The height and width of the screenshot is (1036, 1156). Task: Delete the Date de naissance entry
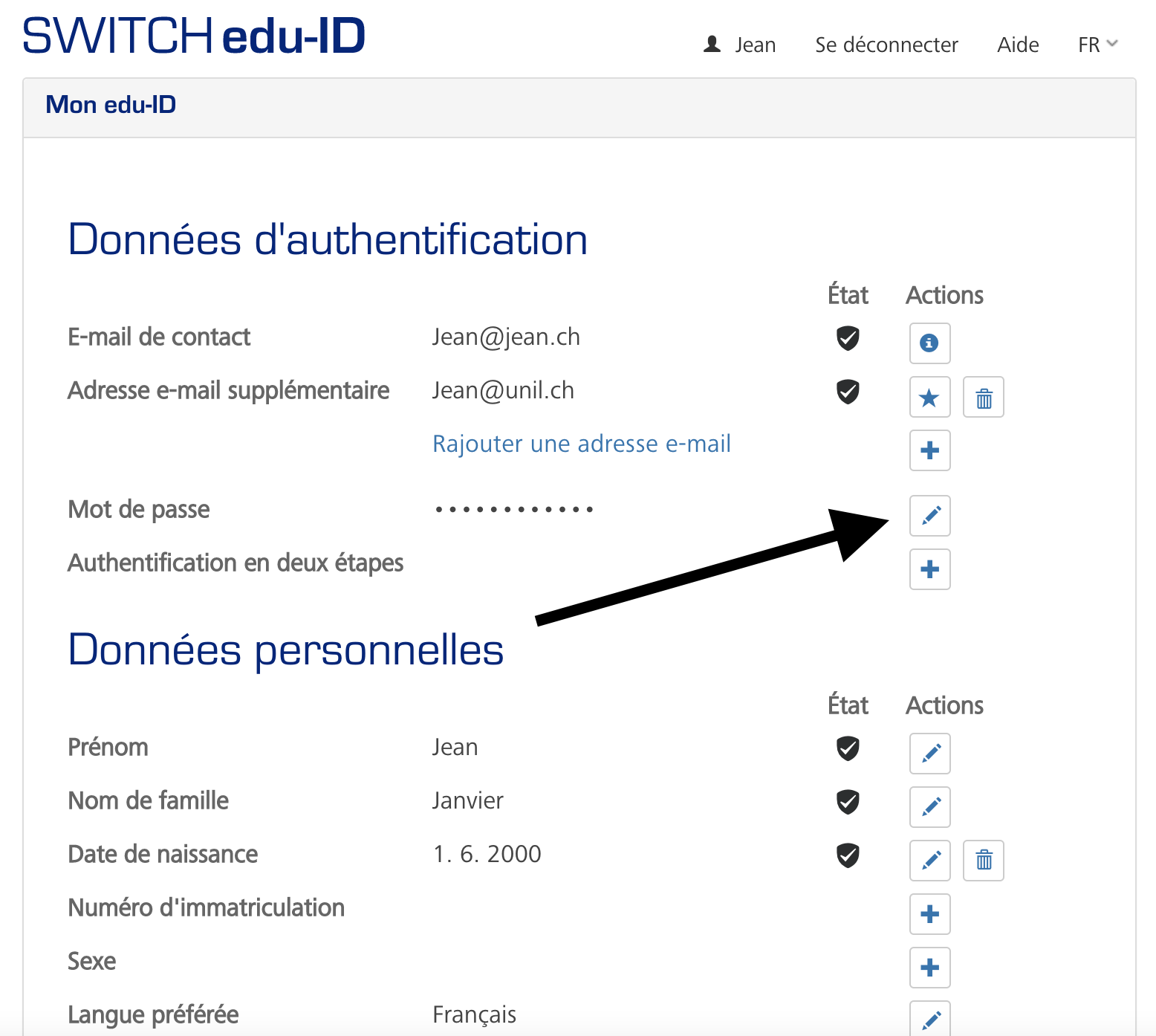(x=983, y=860)
